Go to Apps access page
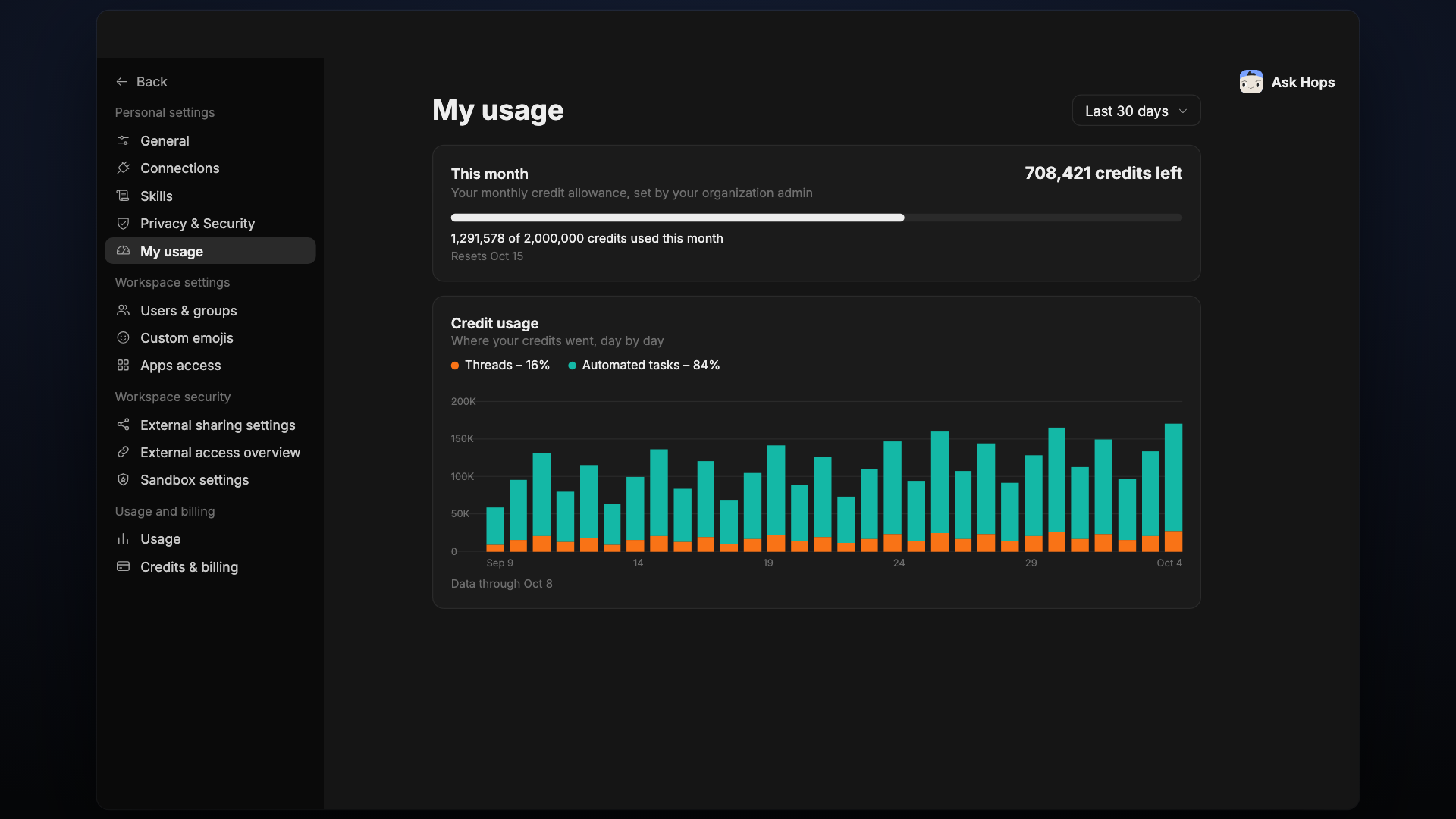The width and height of the screenshot is (1456, 819). tap(210, 366)
